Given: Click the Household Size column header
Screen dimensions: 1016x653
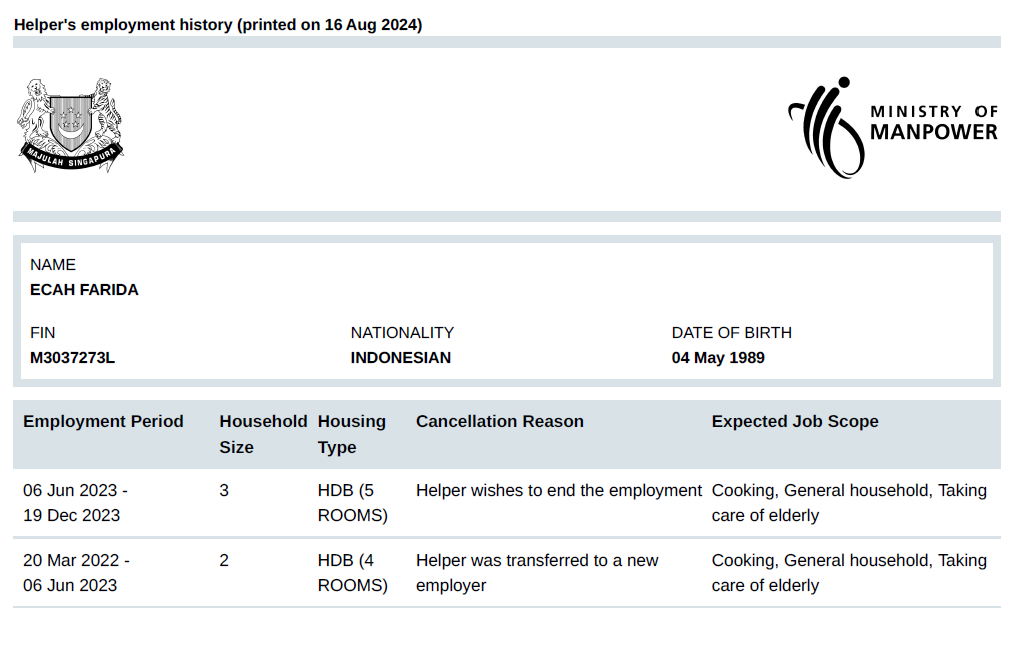Looking at the screenshot, I should 262,434.
